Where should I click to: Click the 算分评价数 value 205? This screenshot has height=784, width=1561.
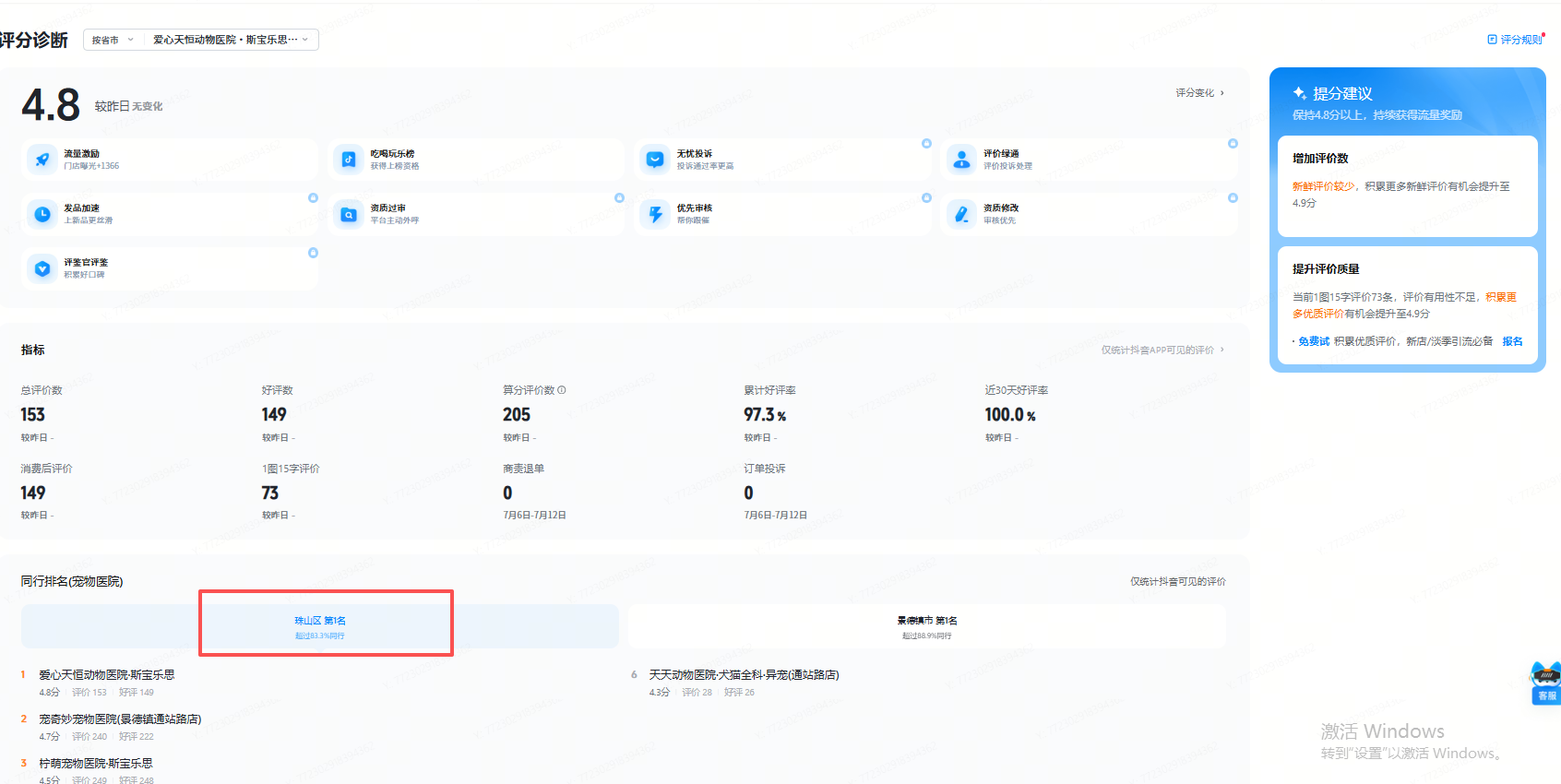pyautogui.click(x=517, y=415)
